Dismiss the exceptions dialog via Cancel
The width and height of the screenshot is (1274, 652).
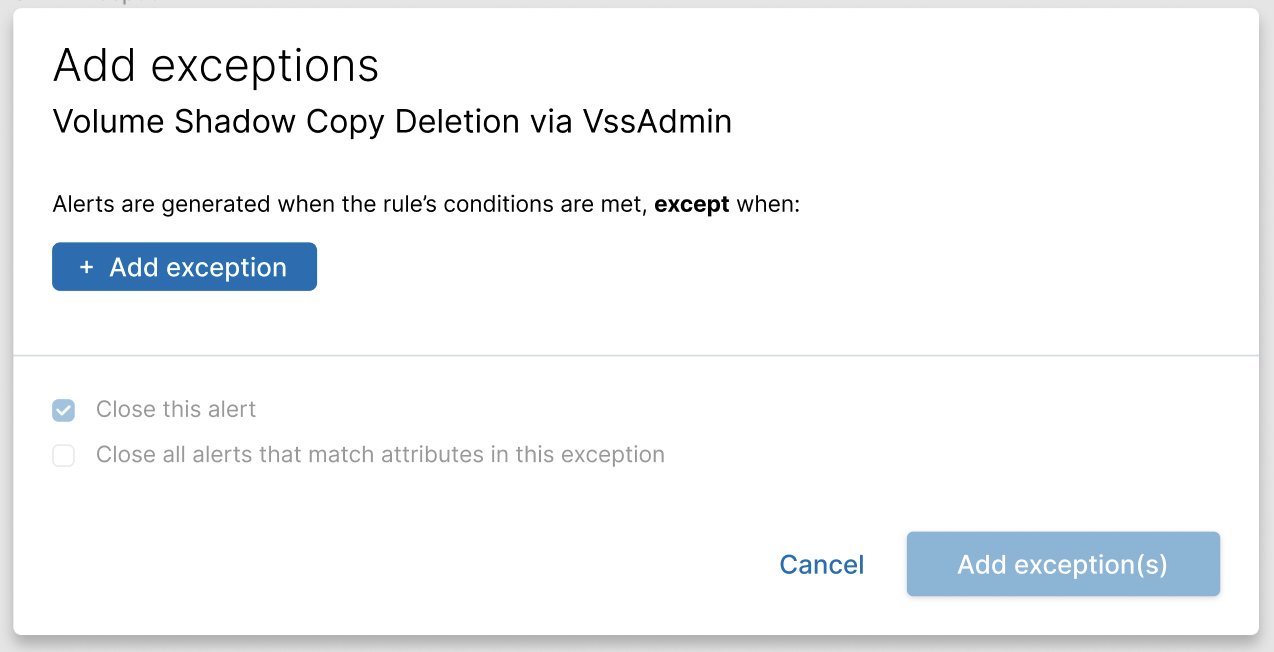[x=821, y=564]
